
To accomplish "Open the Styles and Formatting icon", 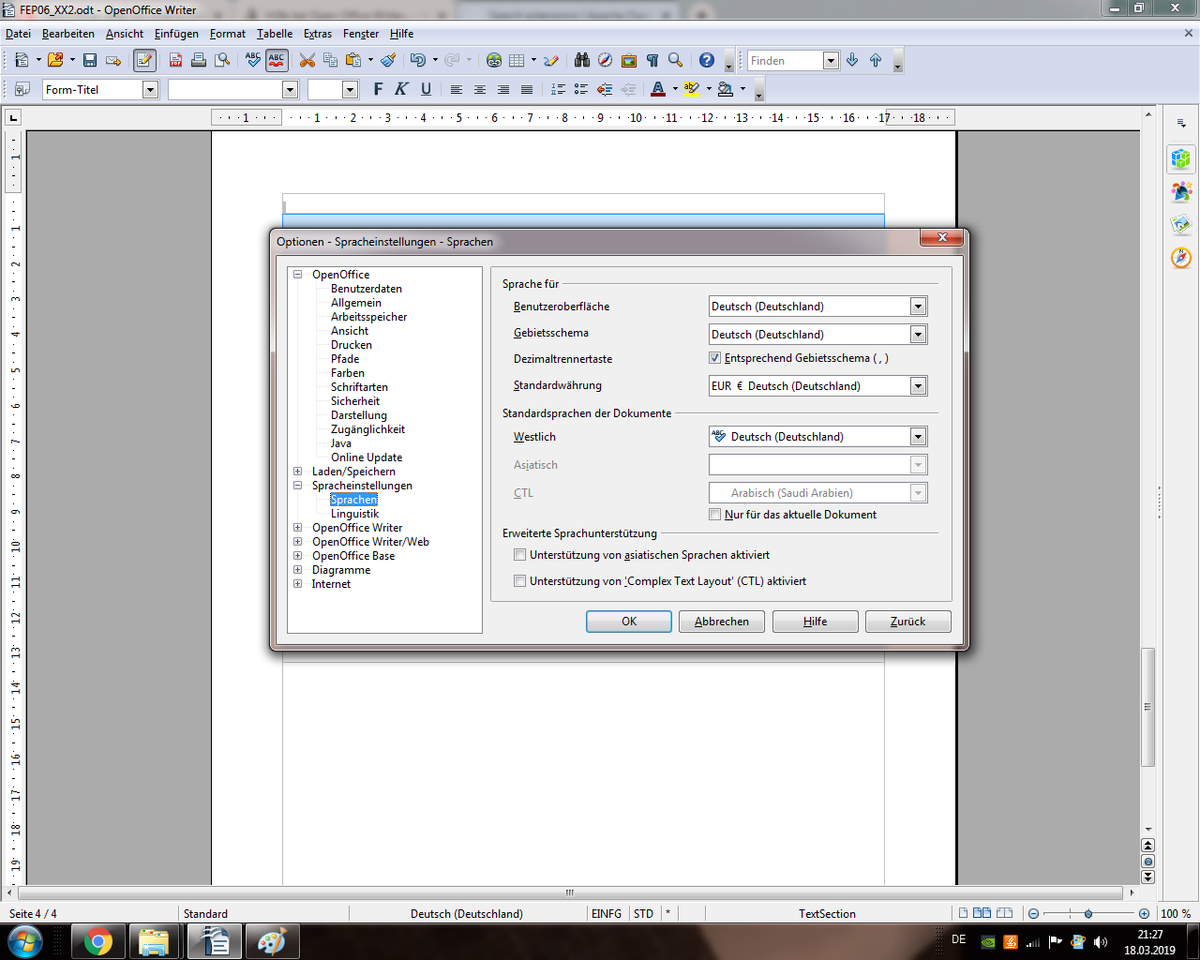I will click(22, 89).
